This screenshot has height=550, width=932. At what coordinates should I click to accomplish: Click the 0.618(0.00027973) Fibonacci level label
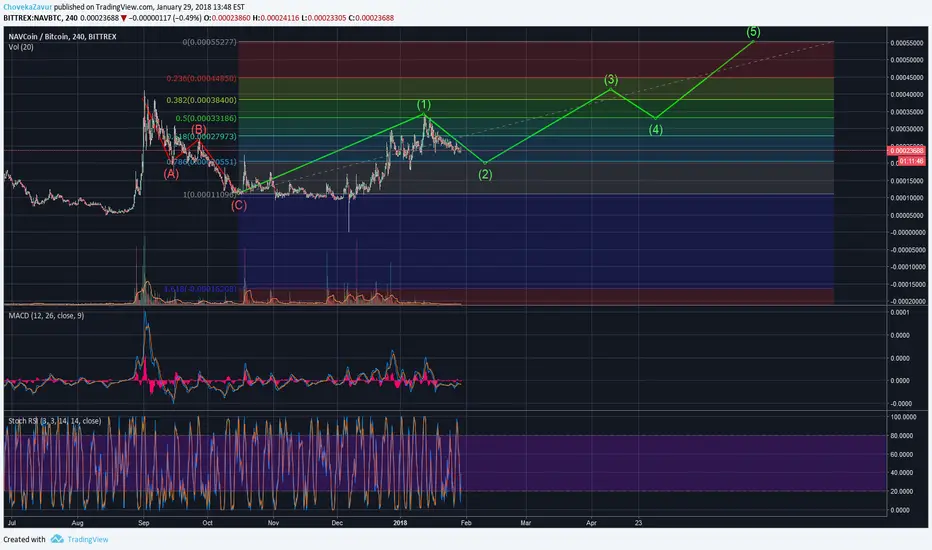pyautogui.click(x=201, y=137)
